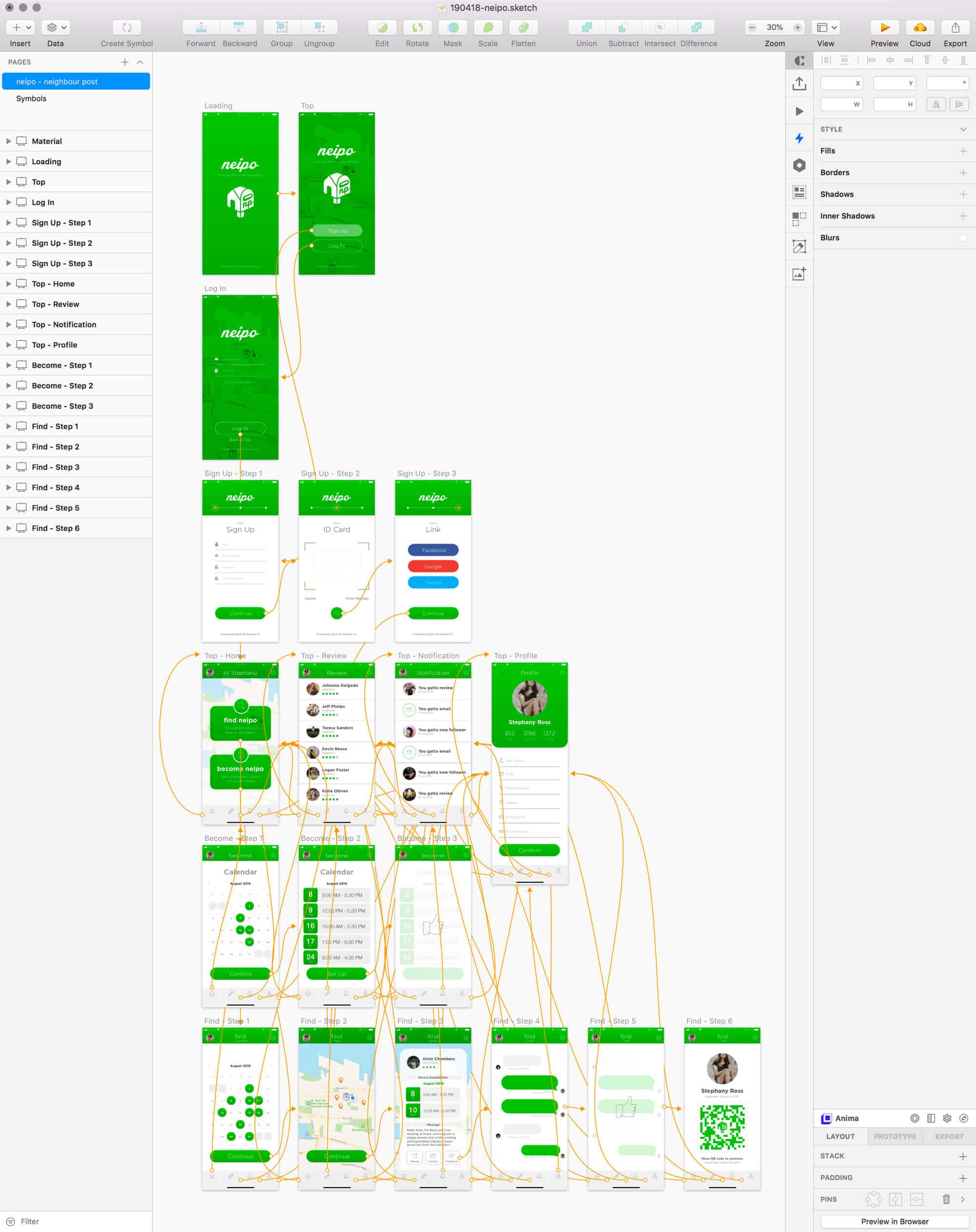Toggle visibility of Shadows section

(x=838, y=194)
